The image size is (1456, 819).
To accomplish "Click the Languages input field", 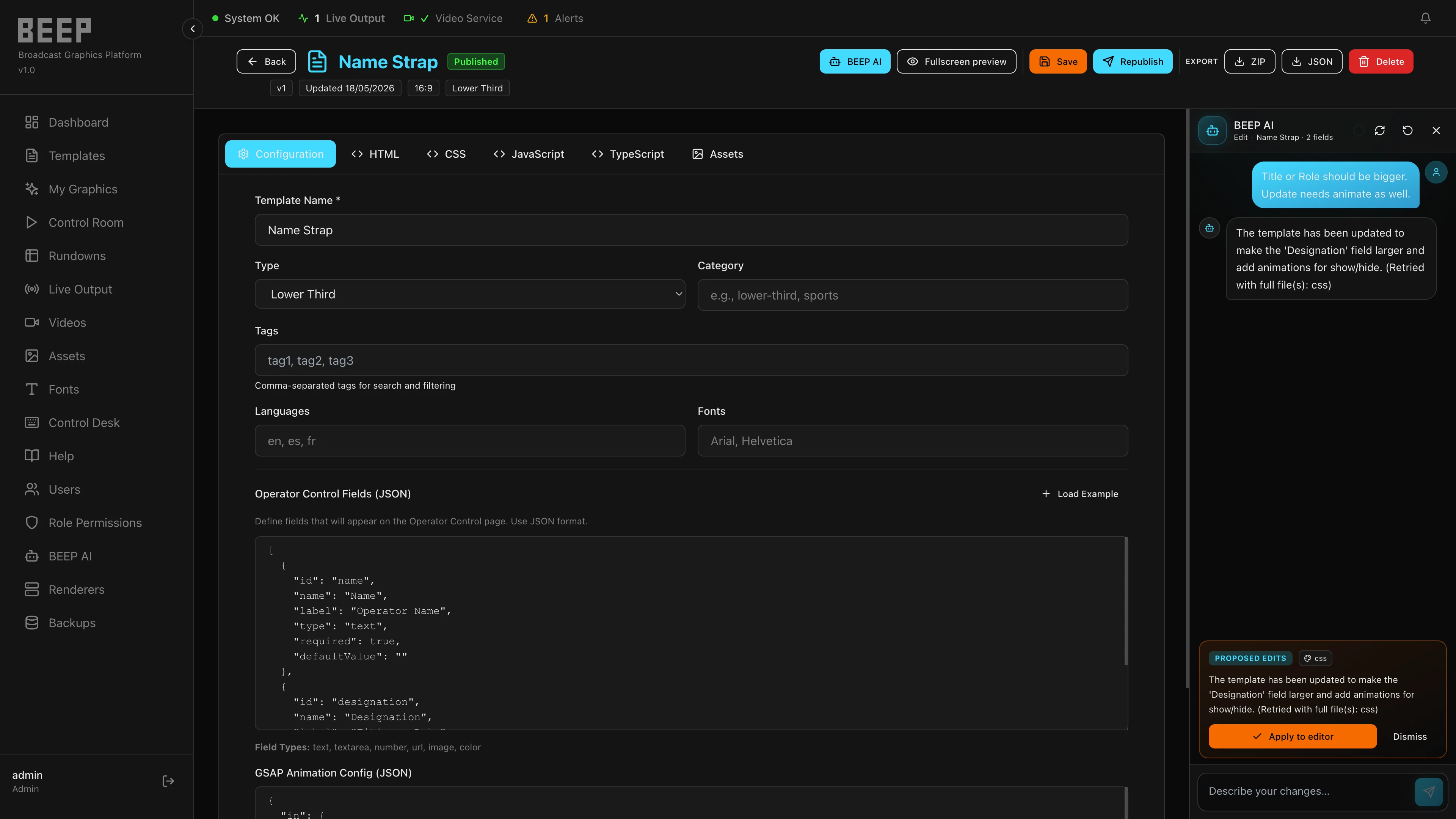I will pyautogui.click(x=470, y=440).
